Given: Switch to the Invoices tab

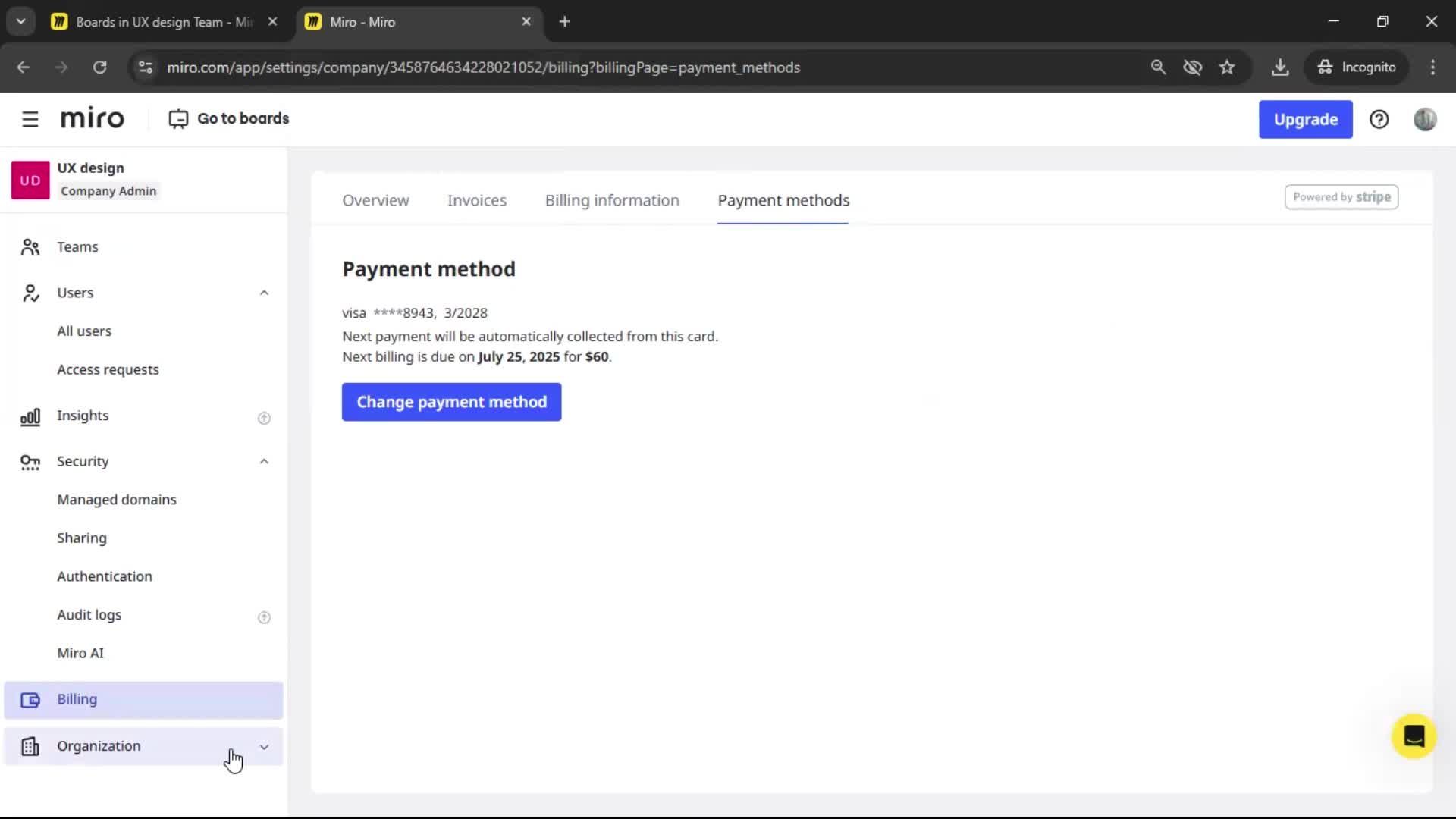Looking at the screenshot, I should pyautogui.click(x=477, y=200).
